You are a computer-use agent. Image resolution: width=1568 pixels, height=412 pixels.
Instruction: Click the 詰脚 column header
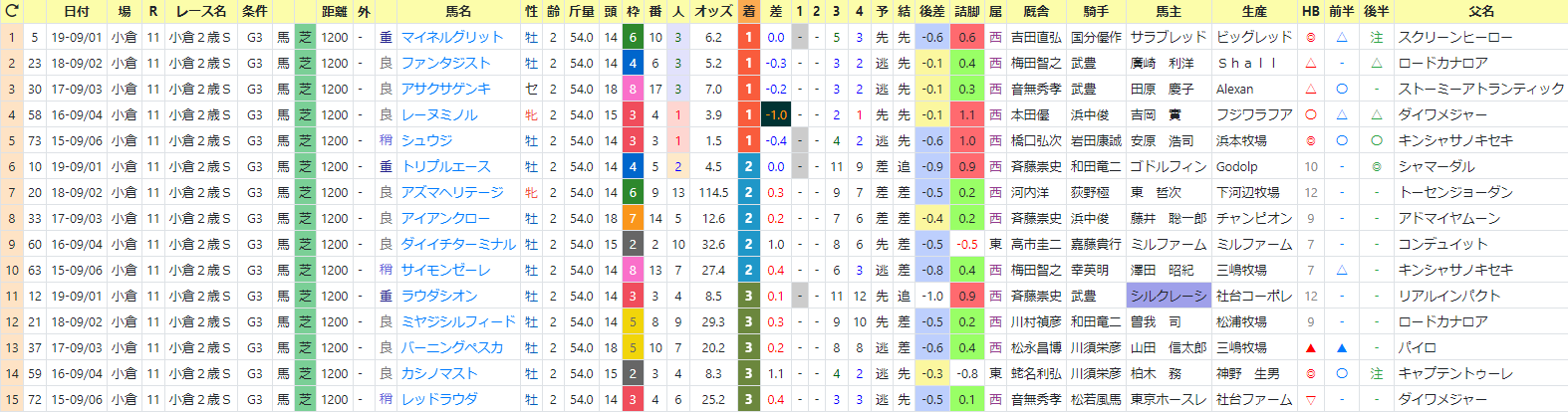click(x=966, y=11)
